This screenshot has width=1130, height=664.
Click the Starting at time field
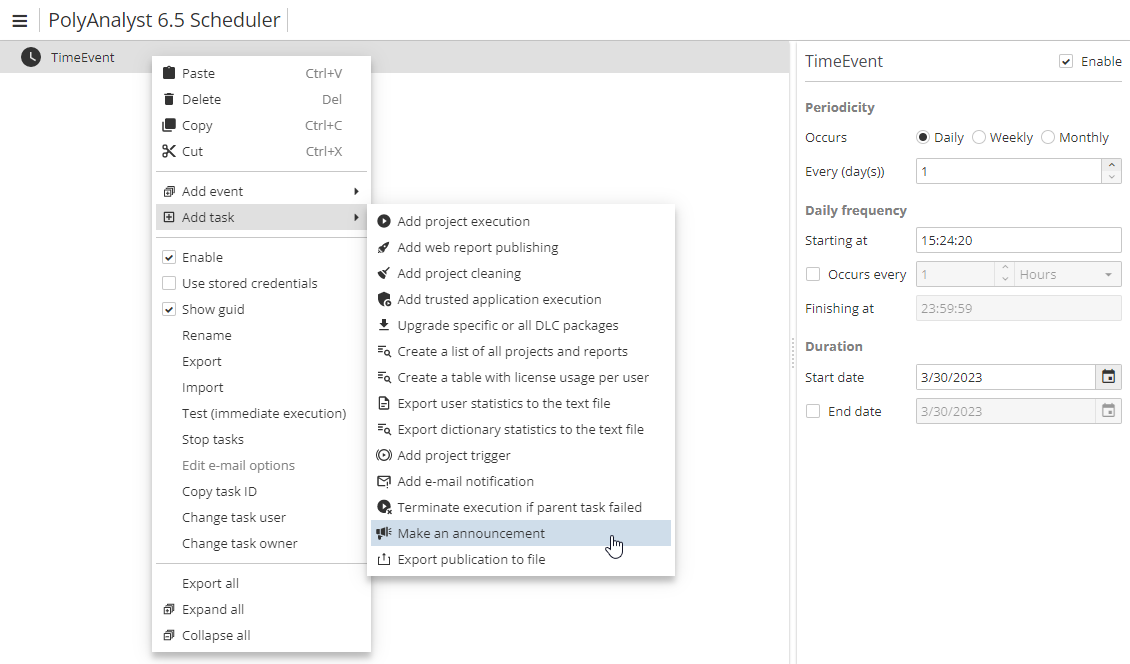click(x=1017, y=240)
